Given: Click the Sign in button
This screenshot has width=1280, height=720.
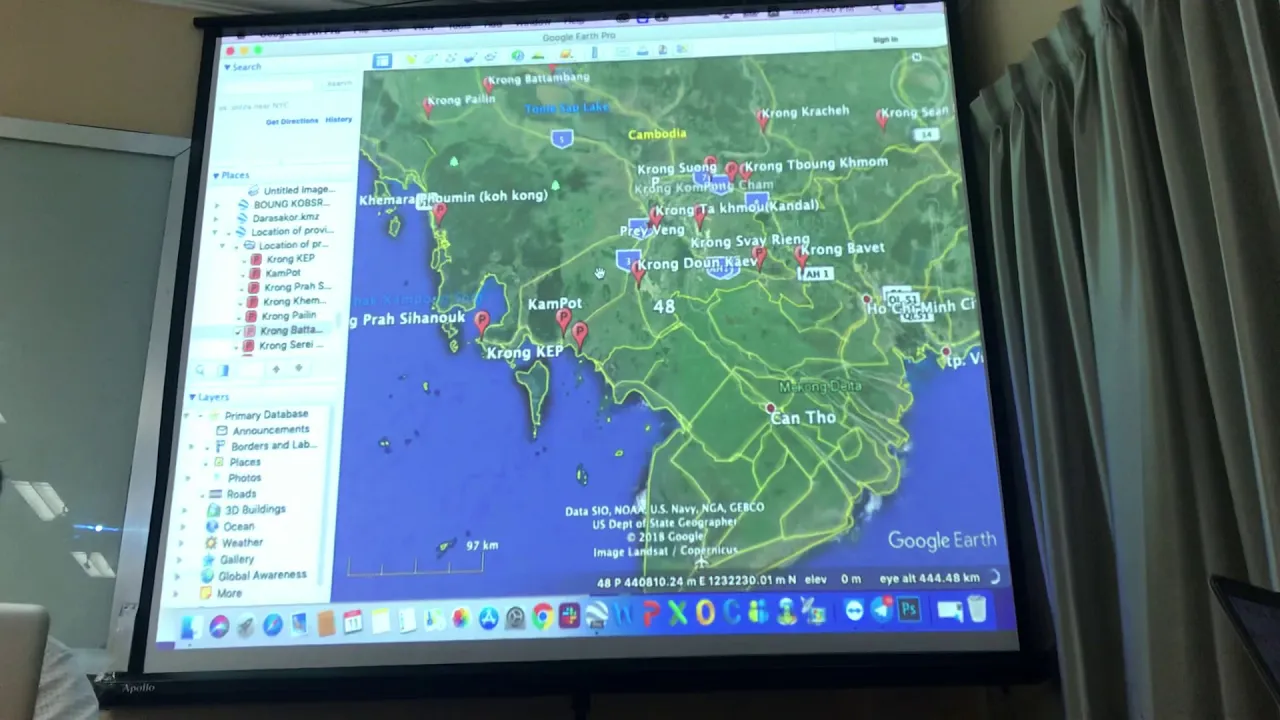Looking at the screenshot, I should [885, 40].
